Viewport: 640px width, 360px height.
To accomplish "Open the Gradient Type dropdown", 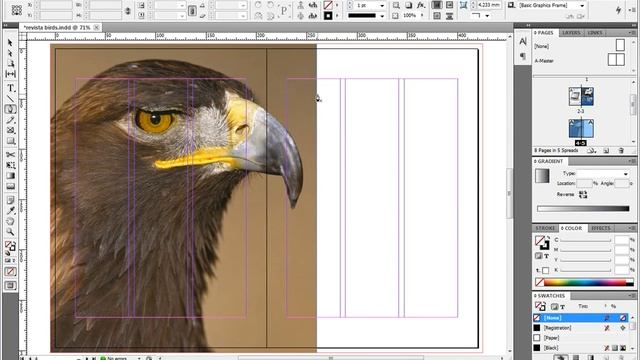I will pos(626,174).
